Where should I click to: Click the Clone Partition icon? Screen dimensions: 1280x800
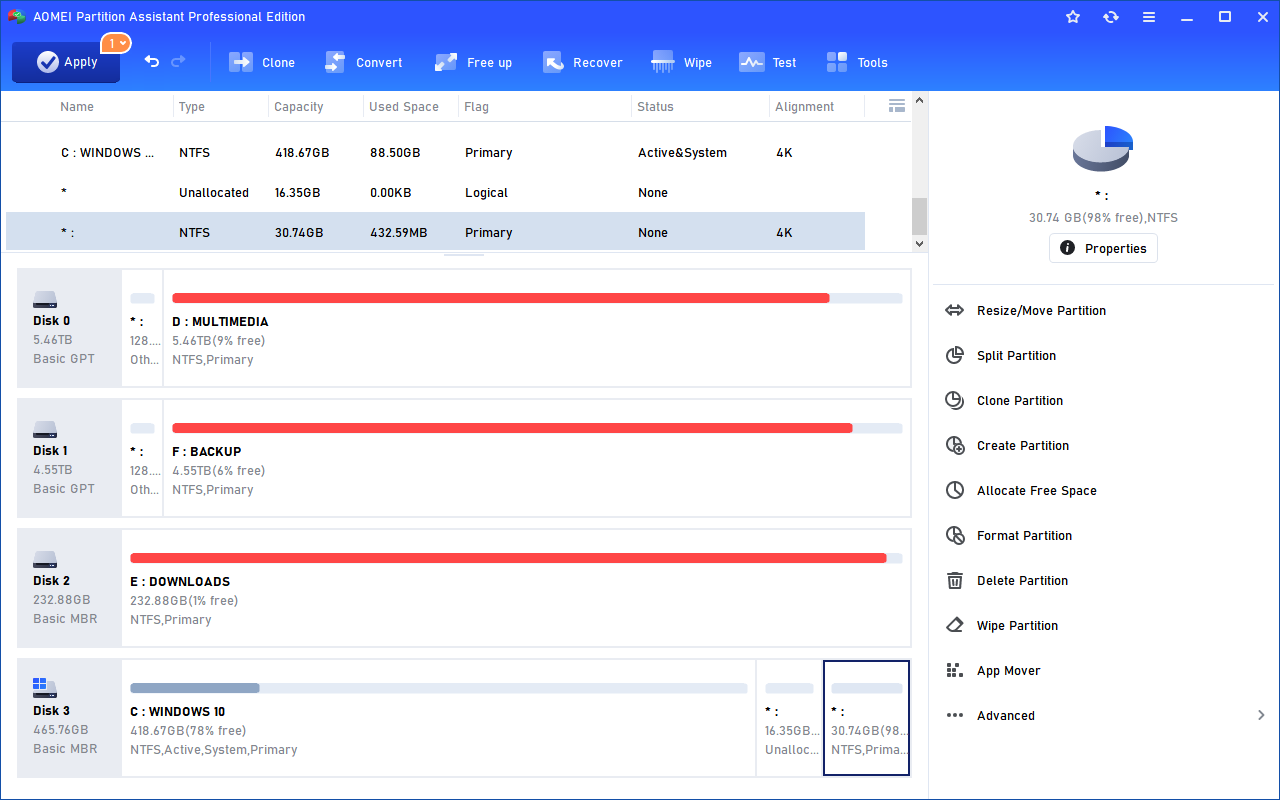[955, 401]
